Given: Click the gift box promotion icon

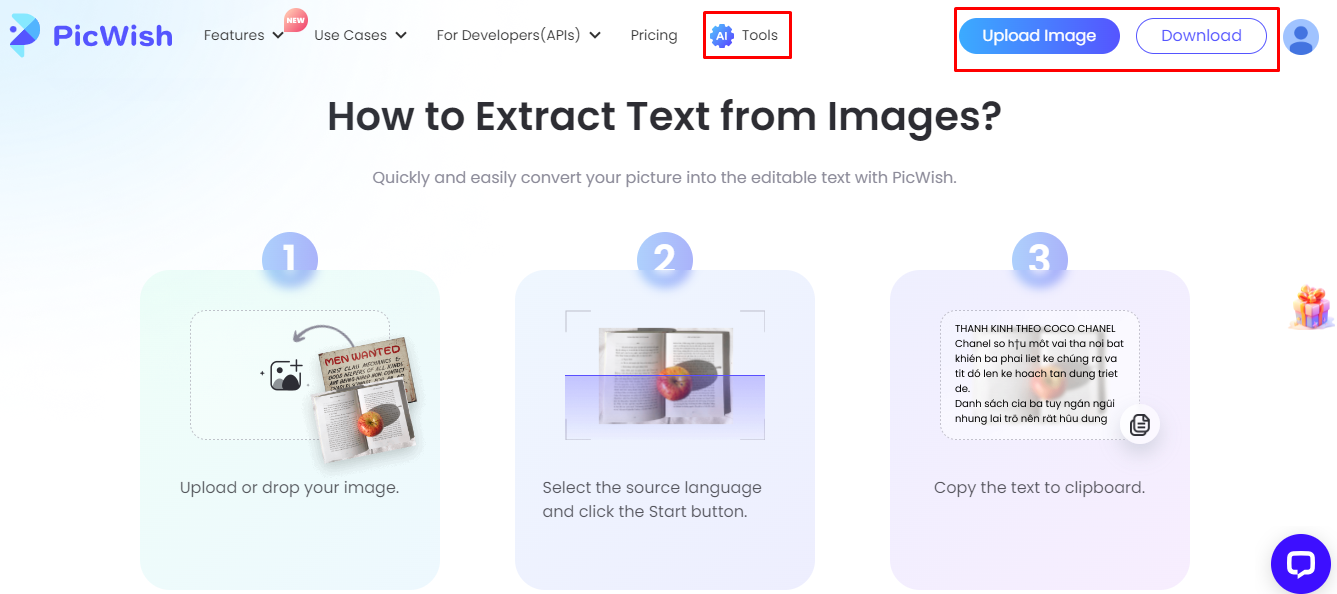Looking at the screenshot, I should [1311, 307].
